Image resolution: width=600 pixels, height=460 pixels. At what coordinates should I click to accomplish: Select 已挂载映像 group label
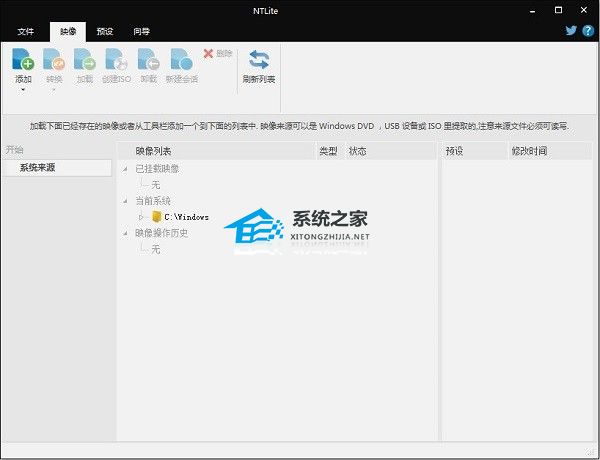[x=157, y=169]
